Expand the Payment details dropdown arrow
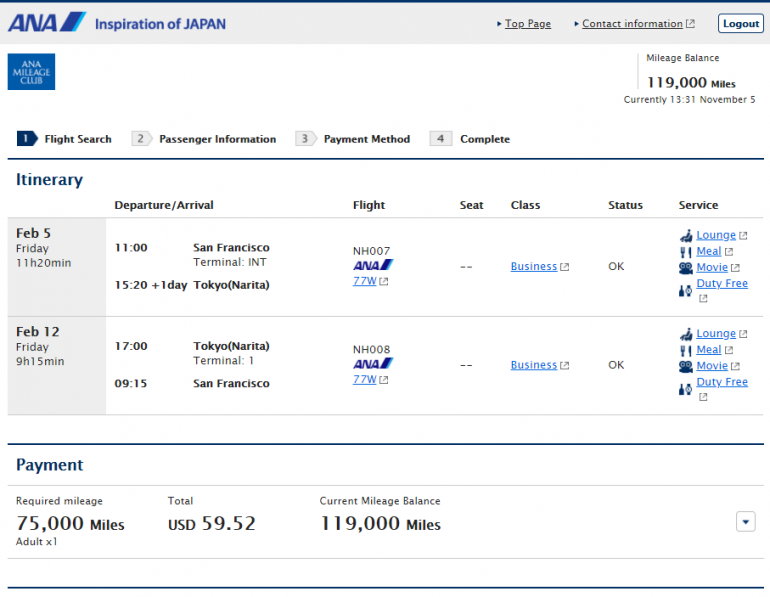 point(745,521)
